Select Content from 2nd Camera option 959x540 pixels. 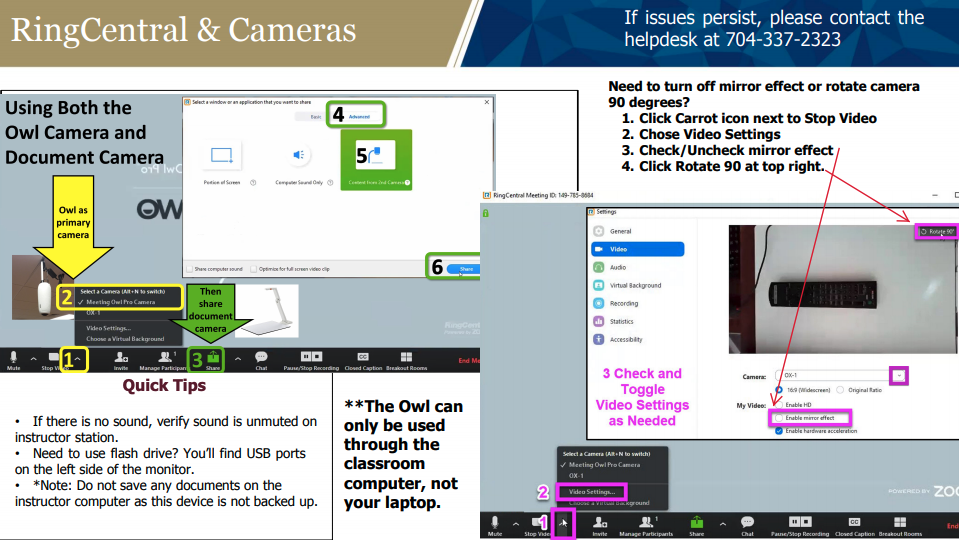(376, 160)
